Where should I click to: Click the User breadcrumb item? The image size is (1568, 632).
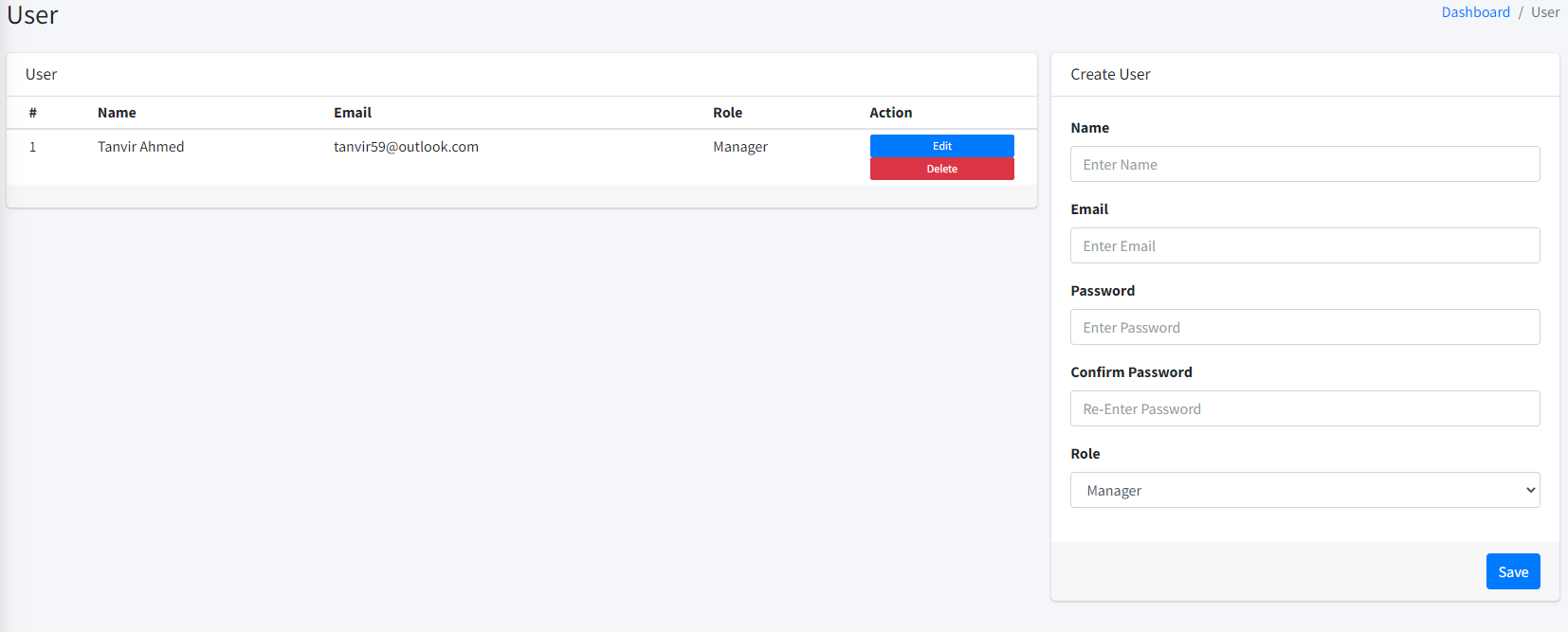(1545, 12)
